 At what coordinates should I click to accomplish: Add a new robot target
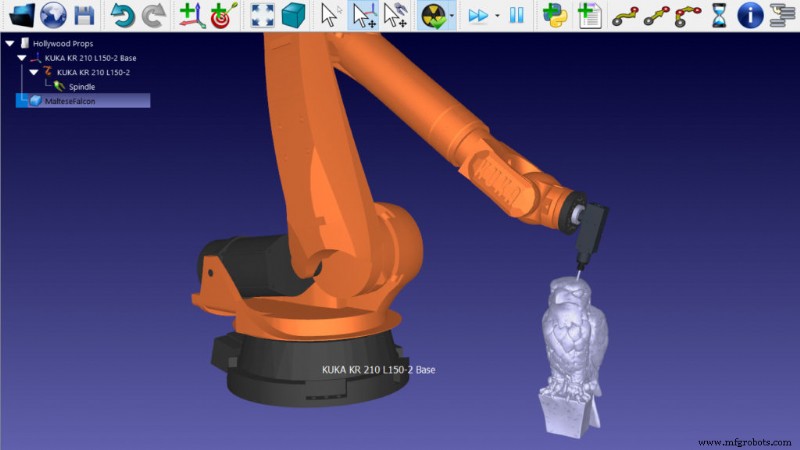point(223,15)
